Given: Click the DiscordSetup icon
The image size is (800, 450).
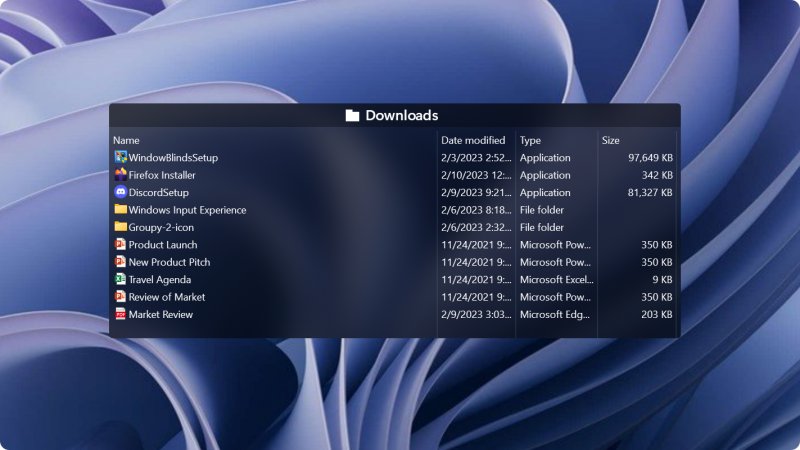Looking at the screenshot, I should click(120, 192).
